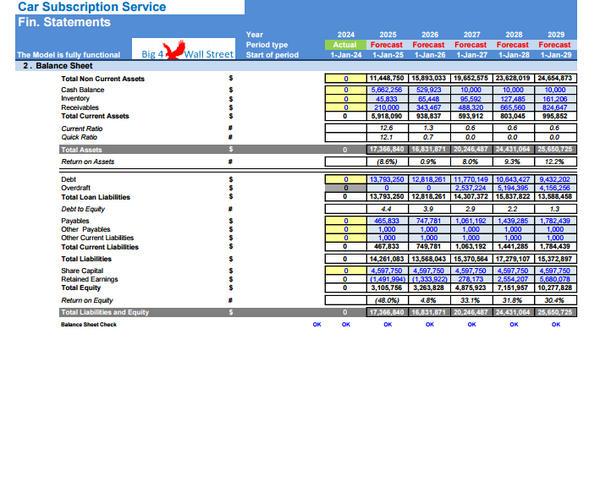Select the Payables 2026 value cell
Viewport: 600px width, 504px height.
(x=429, y=220)
